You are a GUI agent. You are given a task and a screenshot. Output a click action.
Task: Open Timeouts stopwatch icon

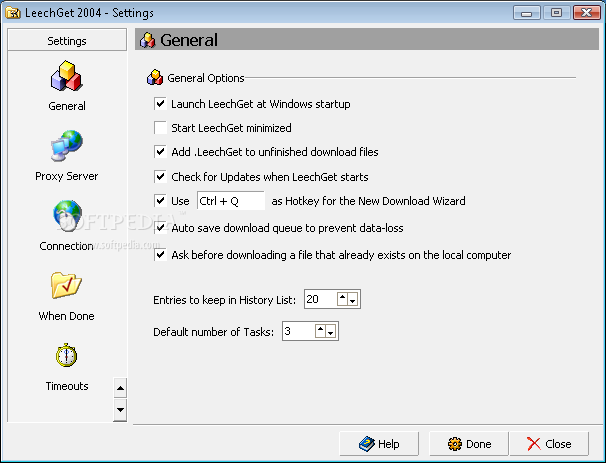[66, 355]
